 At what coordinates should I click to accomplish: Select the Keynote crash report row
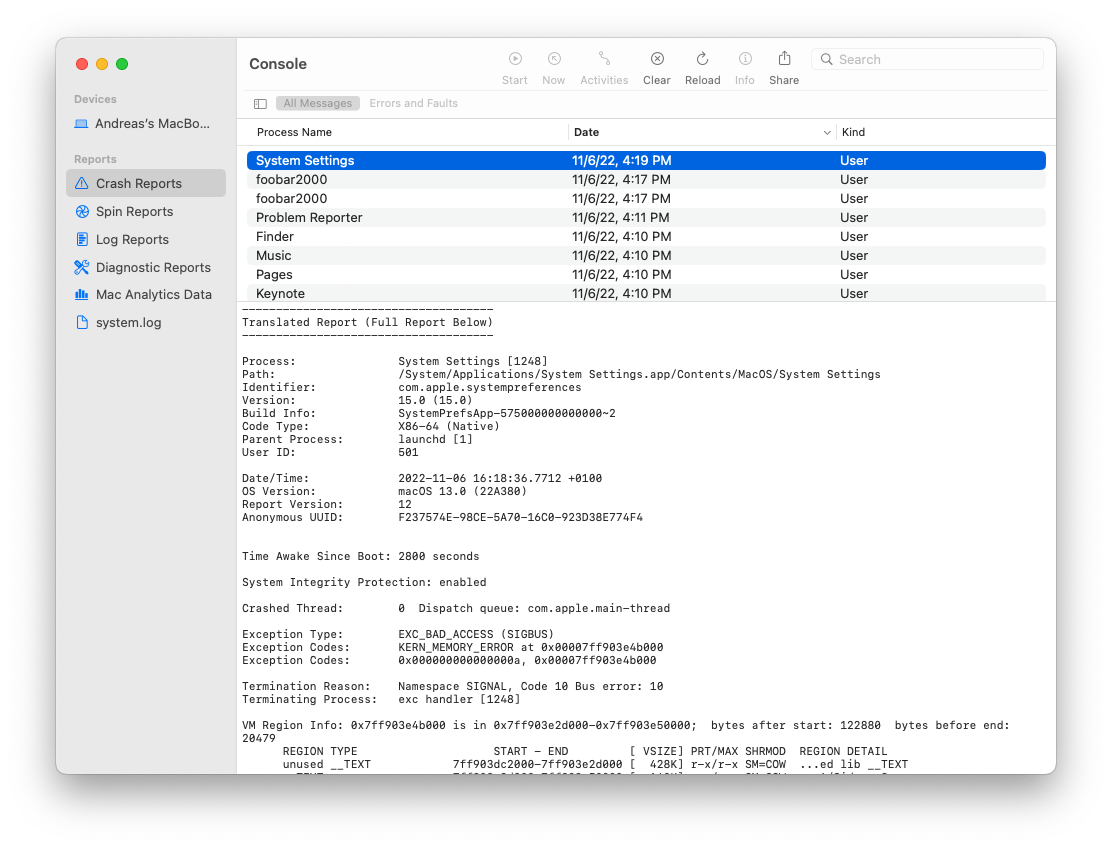coord(646,293)
